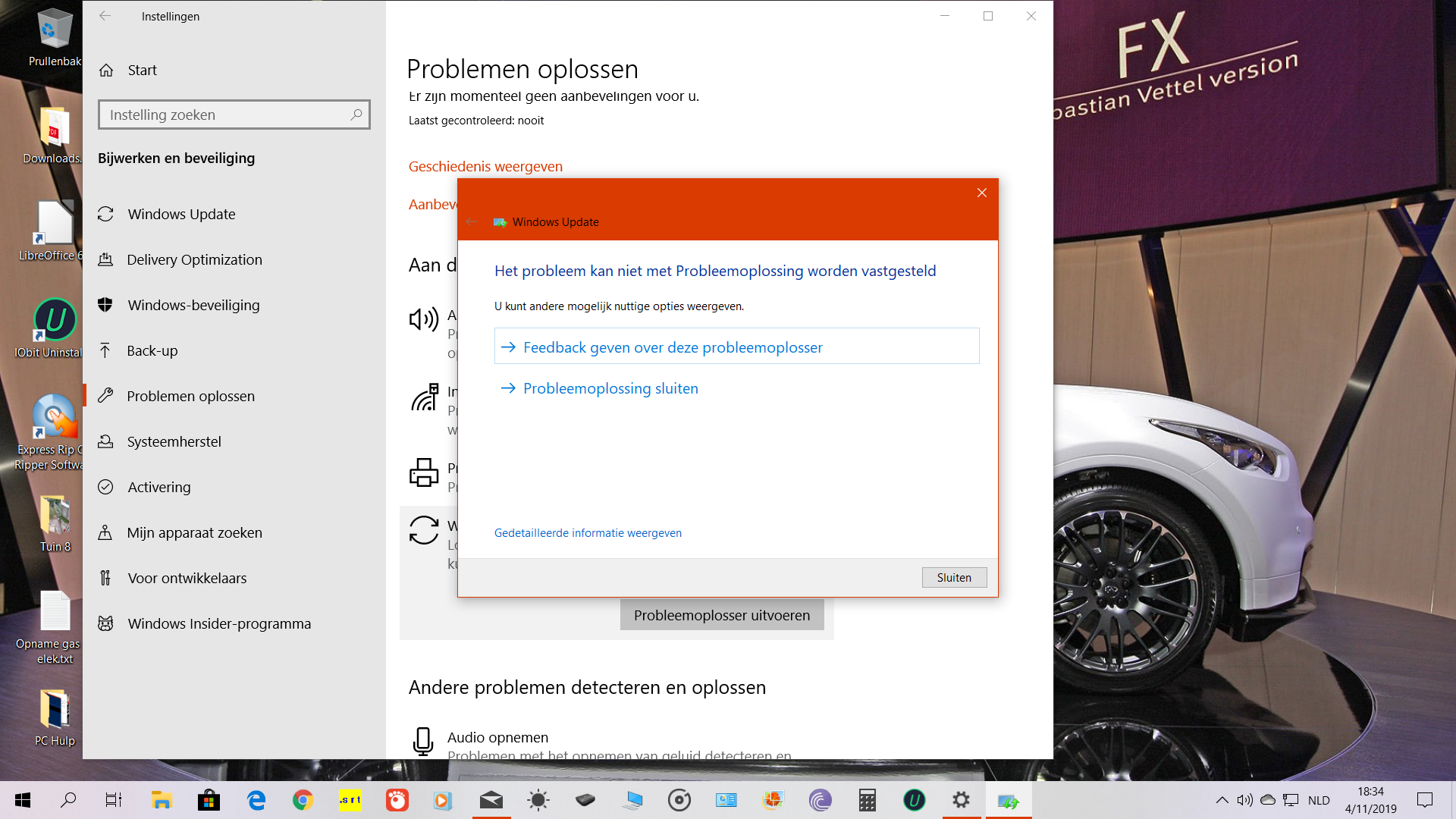Open Gedetailleerde informatie weergeven link
The image size is (1456, 819).
[588, 533]
